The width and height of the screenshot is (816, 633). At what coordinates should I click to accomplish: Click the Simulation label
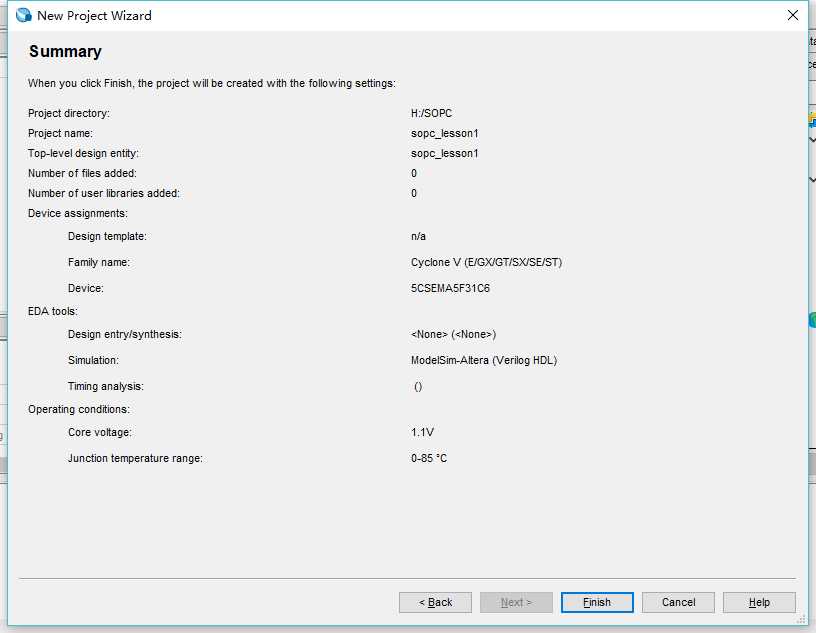pos(93,360)
